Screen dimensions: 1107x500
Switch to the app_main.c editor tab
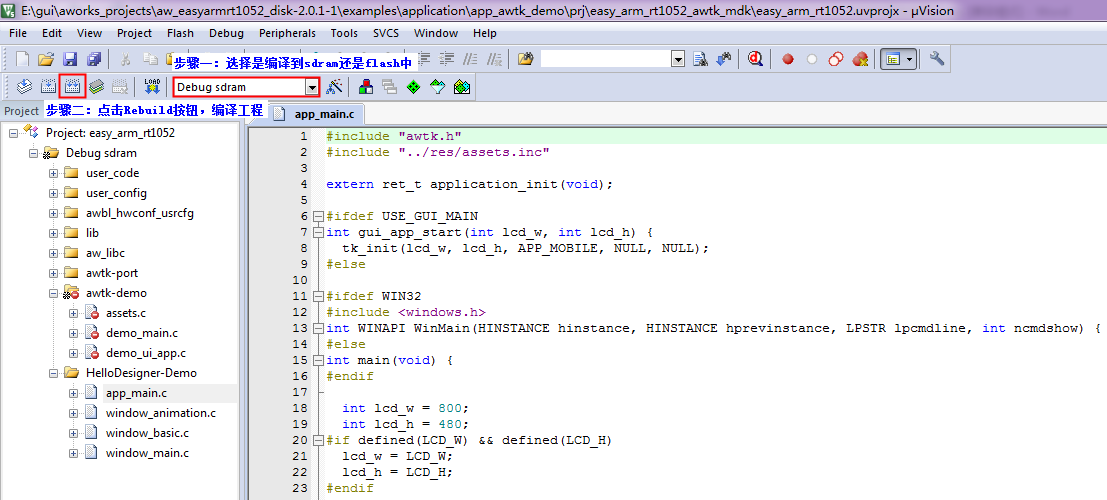pyautogui.click(x=323, y=114)
